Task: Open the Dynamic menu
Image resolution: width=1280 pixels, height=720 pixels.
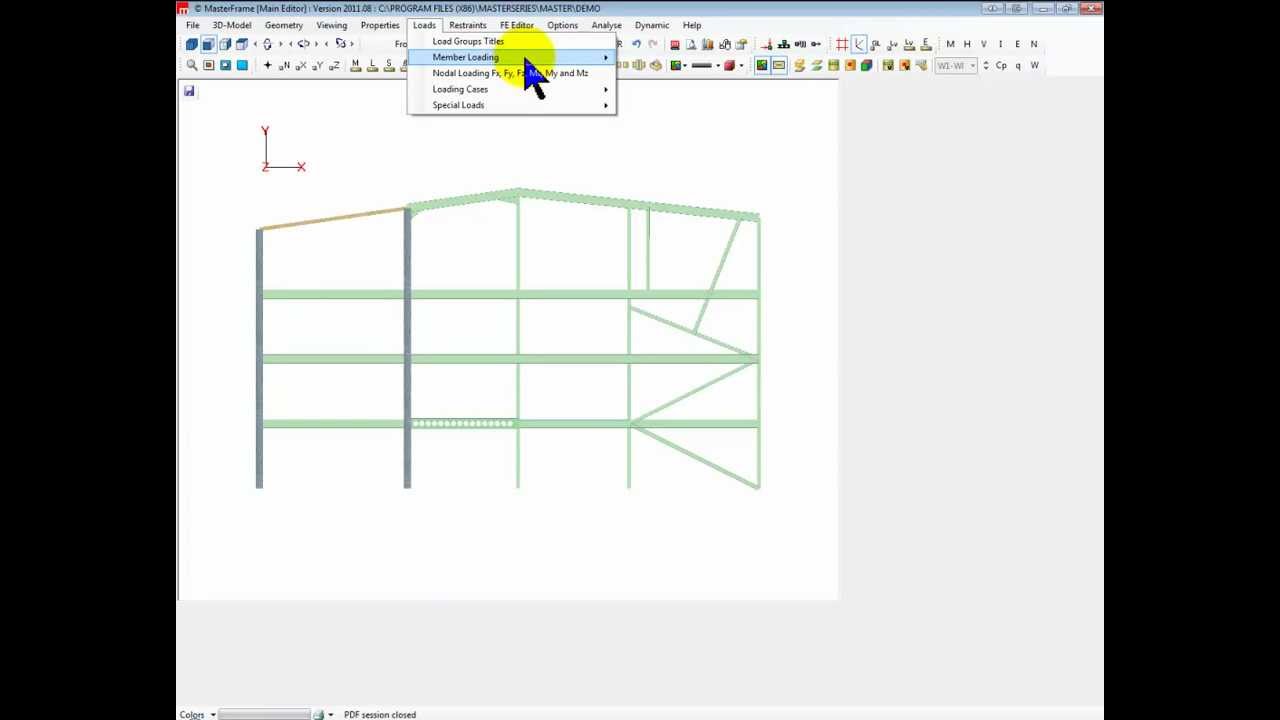Action: pyautogui.click(x=652, y=25)
